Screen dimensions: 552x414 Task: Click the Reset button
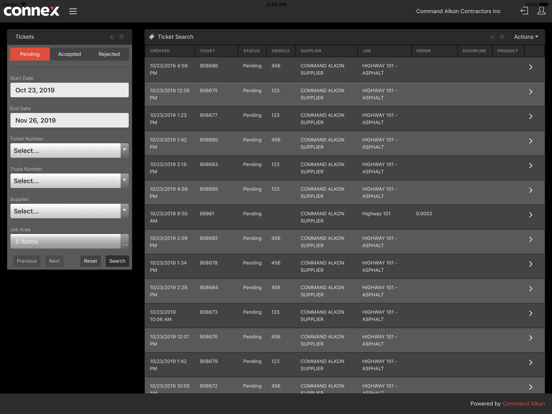pos(90,261)
